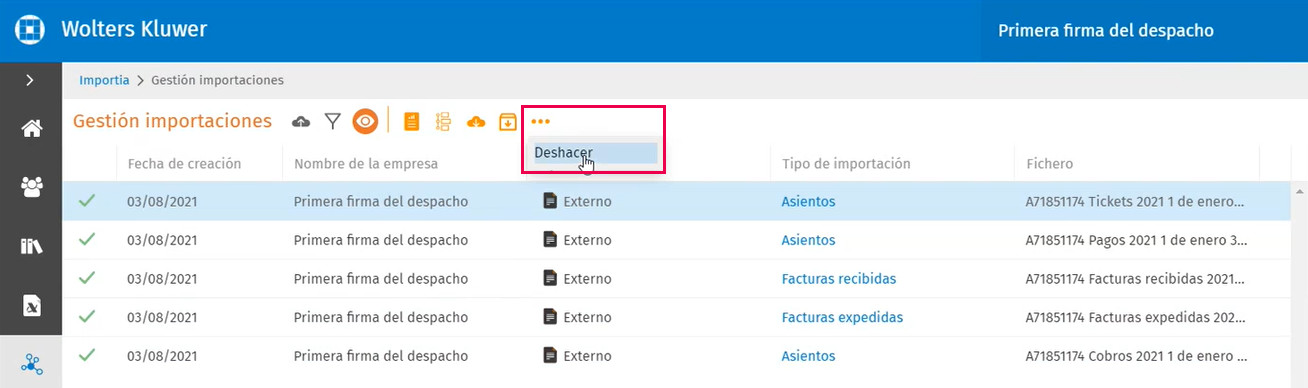Open the users group sidebar icon
1308x388 pixels.
[31, 187]
